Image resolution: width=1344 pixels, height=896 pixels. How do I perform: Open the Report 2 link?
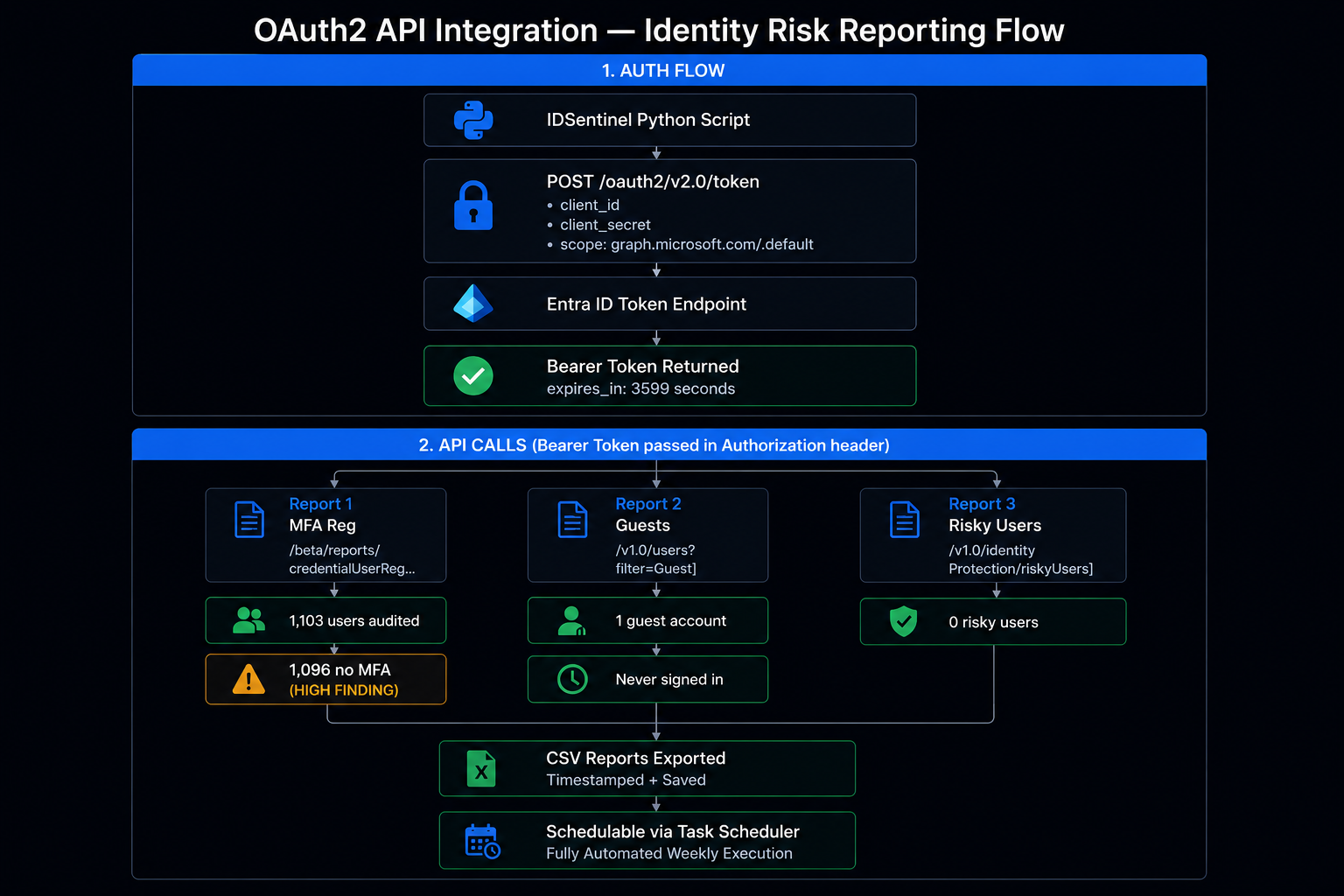pyautogui.click(x=648, y=504)
